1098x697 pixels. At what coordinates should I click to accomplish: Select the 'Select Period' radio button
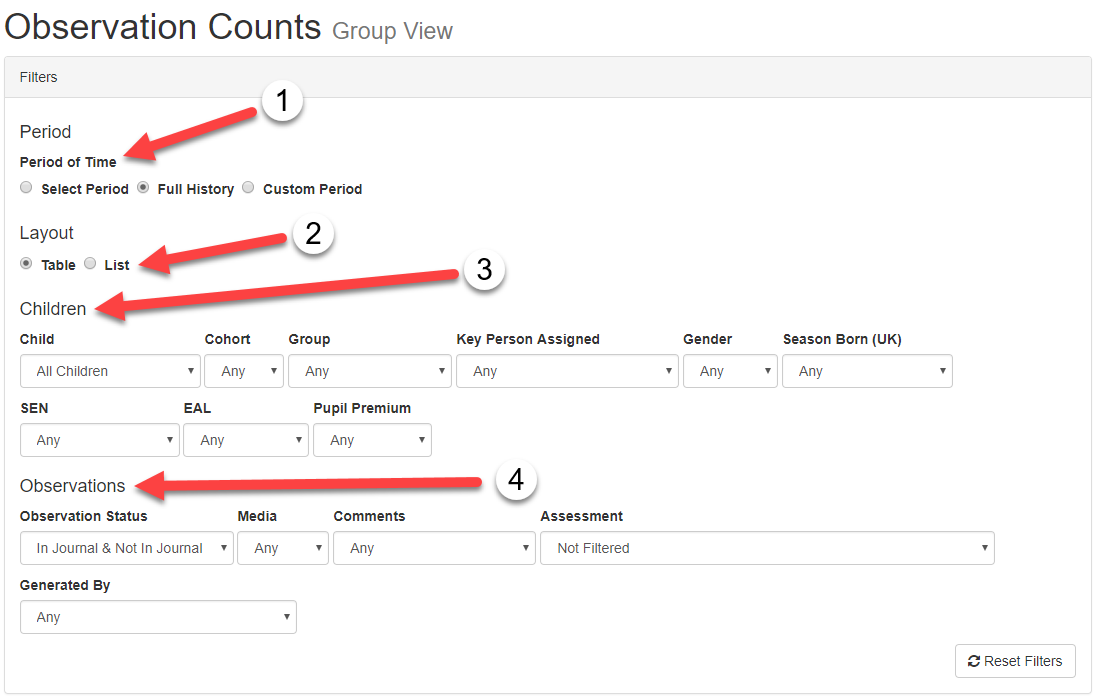tap(27, 188)
